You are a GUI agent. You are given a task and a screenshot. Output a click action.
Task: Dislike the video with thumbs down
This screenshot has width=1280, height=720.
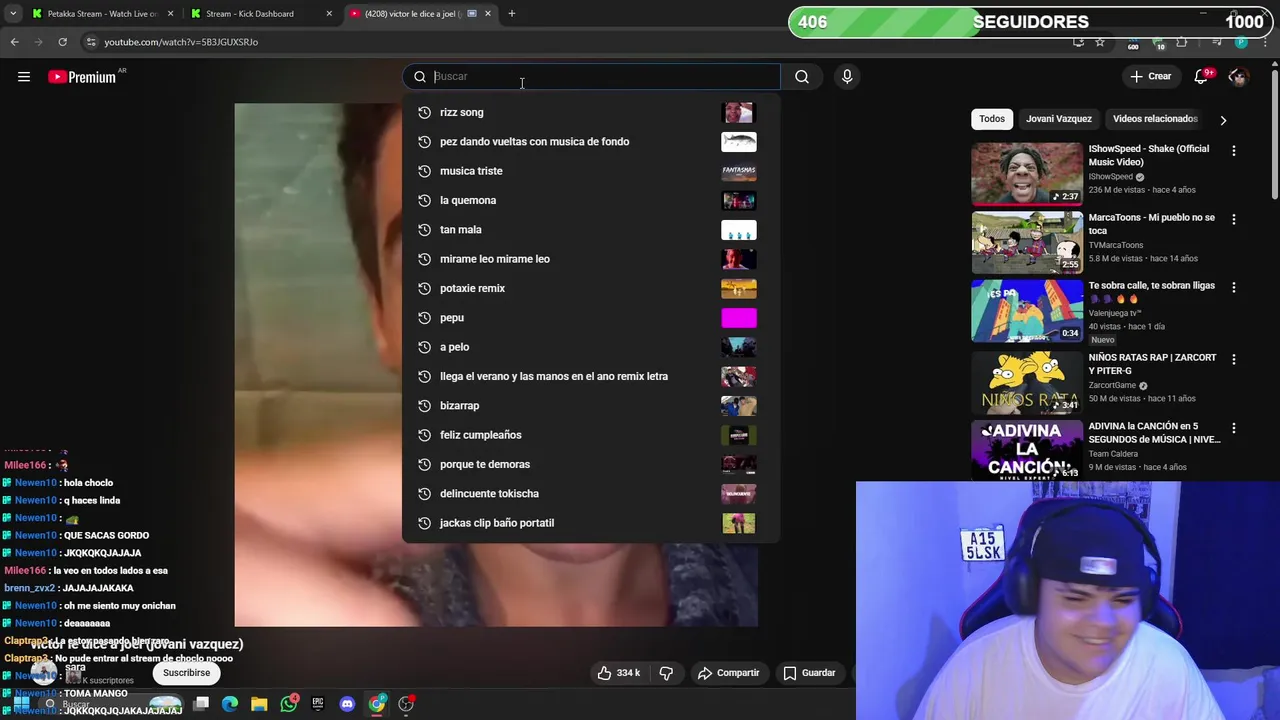click(666, 673)
